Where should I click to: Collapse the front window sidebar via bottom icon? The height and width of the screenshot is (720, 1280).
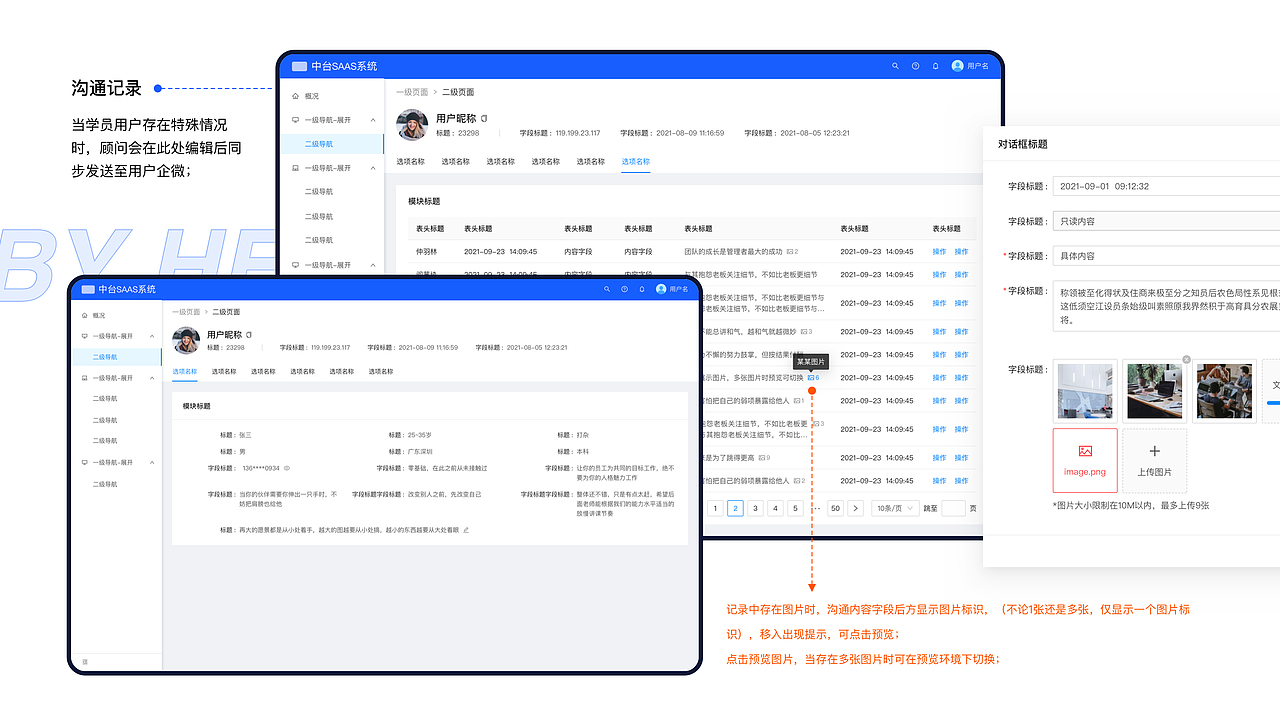85,662
